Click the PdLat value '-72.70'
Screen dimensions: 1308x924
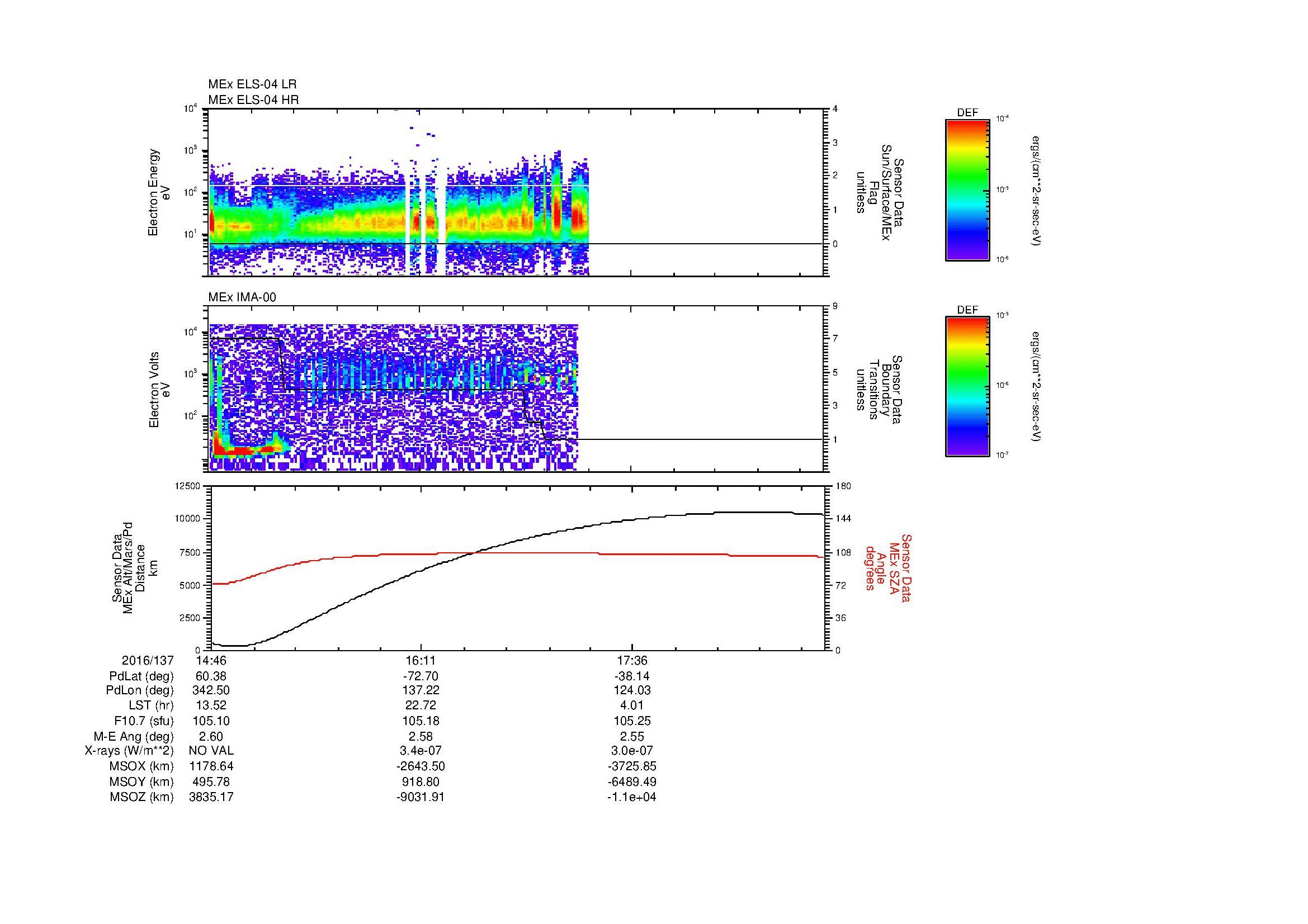pos(421,676)
